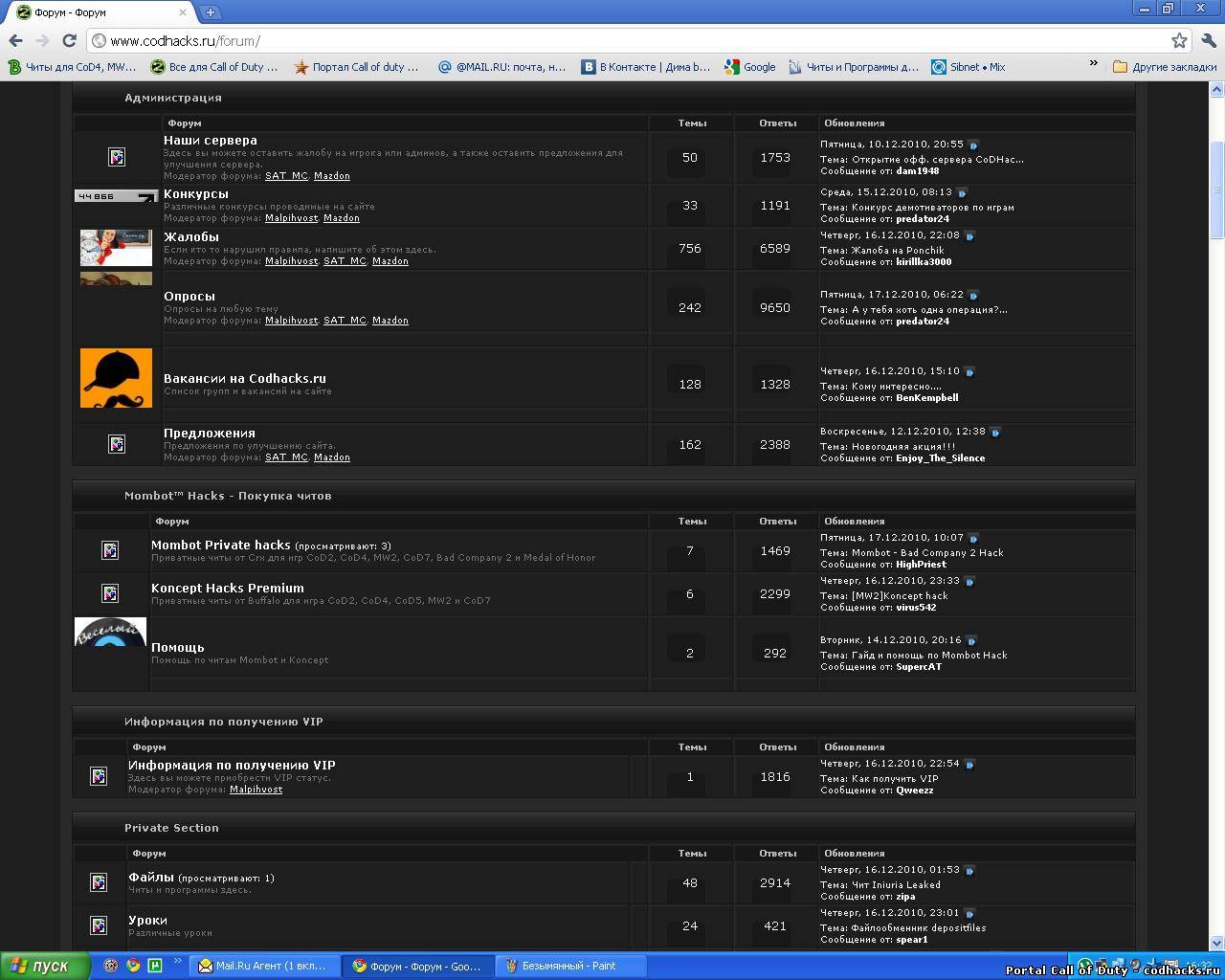This screenshot has width=1225, height=980.
Task: Open the Жалобы forum
Action: pos(190,237)
